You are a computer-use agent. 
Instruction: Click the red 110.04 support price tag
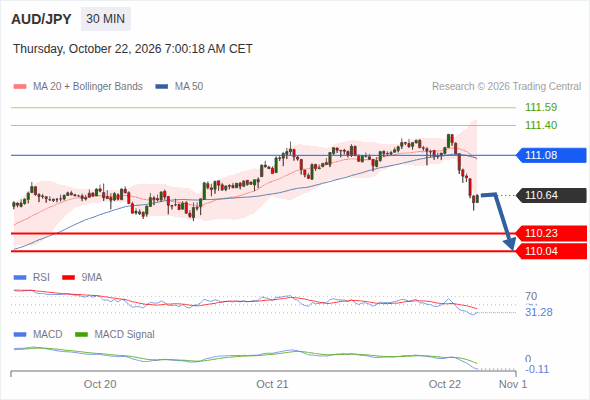(x=551, y=251)
